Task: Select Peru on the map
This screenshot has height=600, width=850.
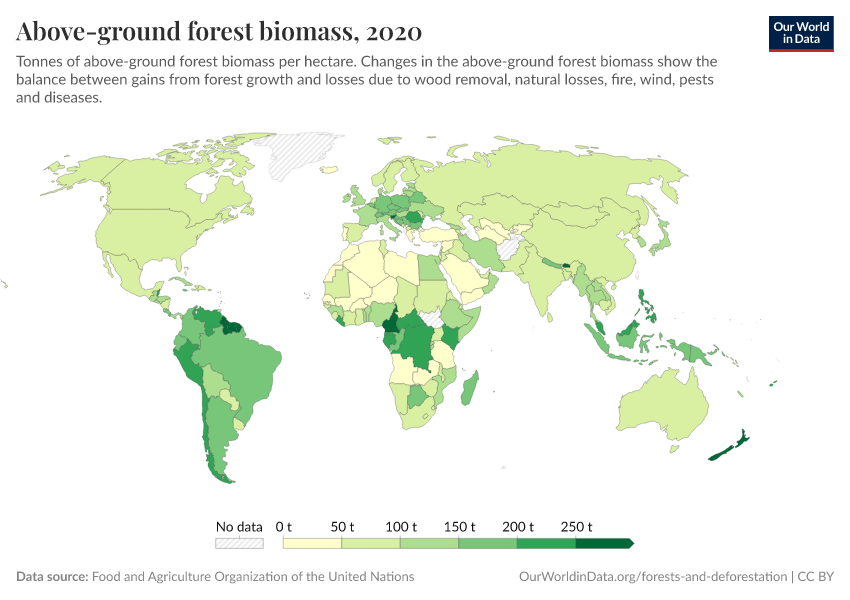Action: click(187, 360)
